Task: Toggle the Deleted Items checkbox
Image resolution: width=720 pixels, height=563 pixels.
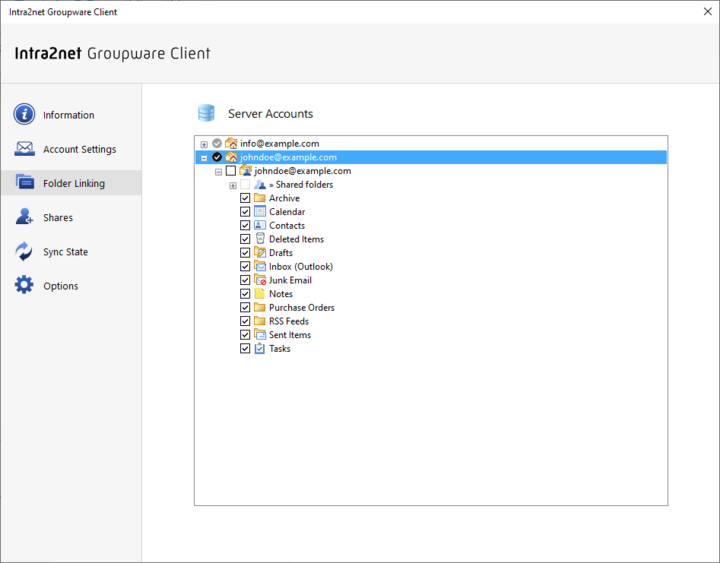Action: click(x=245, y=239)
